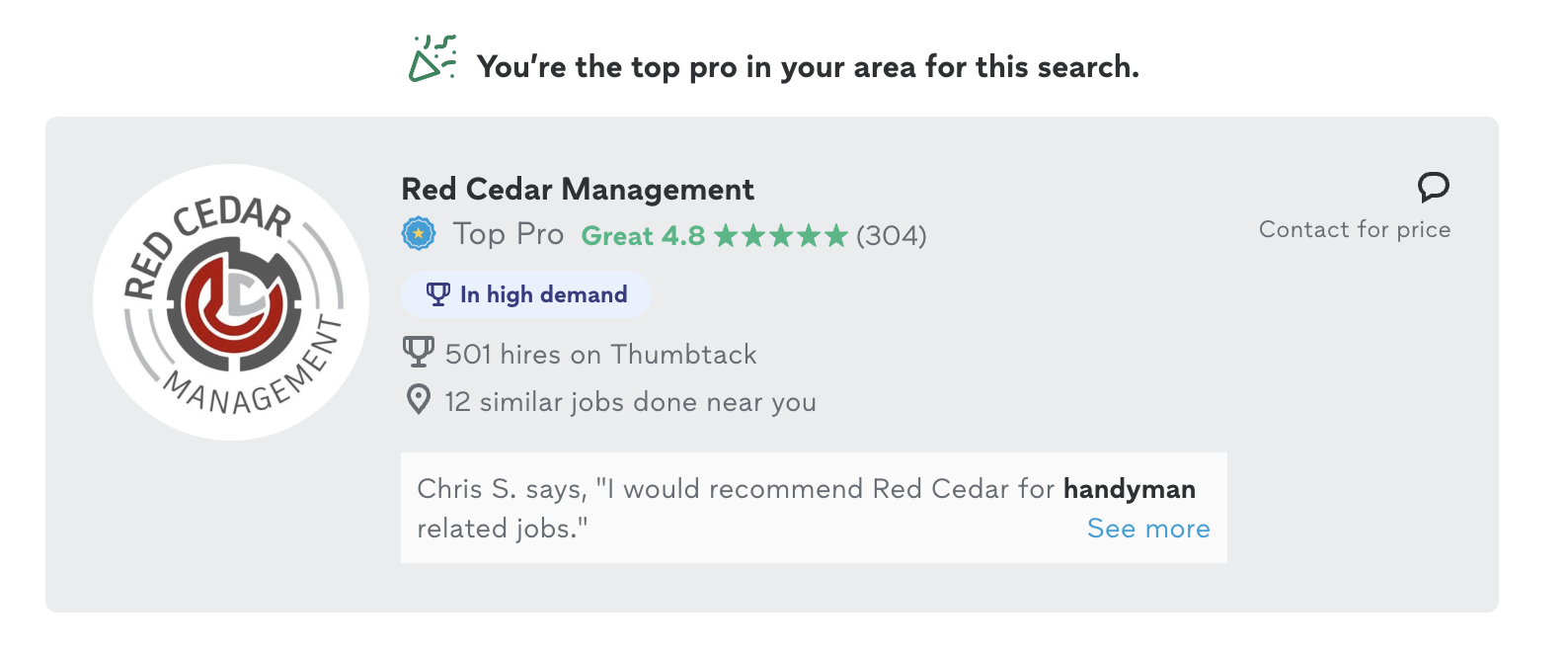
Task: Click the 501 hires on Thumbtack text
Action: (x=600, y=355)
